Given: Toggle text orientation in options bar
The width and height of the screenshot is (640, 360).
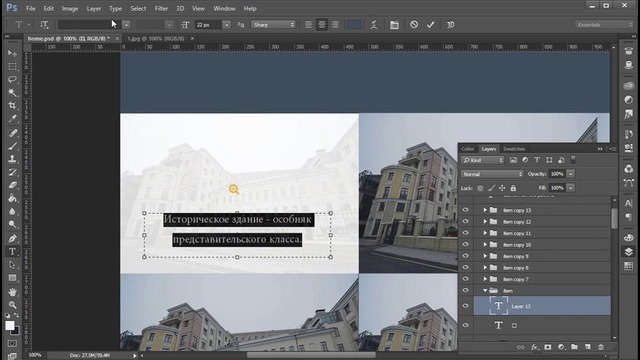Looking at the screenshot, I should (44, 25).
